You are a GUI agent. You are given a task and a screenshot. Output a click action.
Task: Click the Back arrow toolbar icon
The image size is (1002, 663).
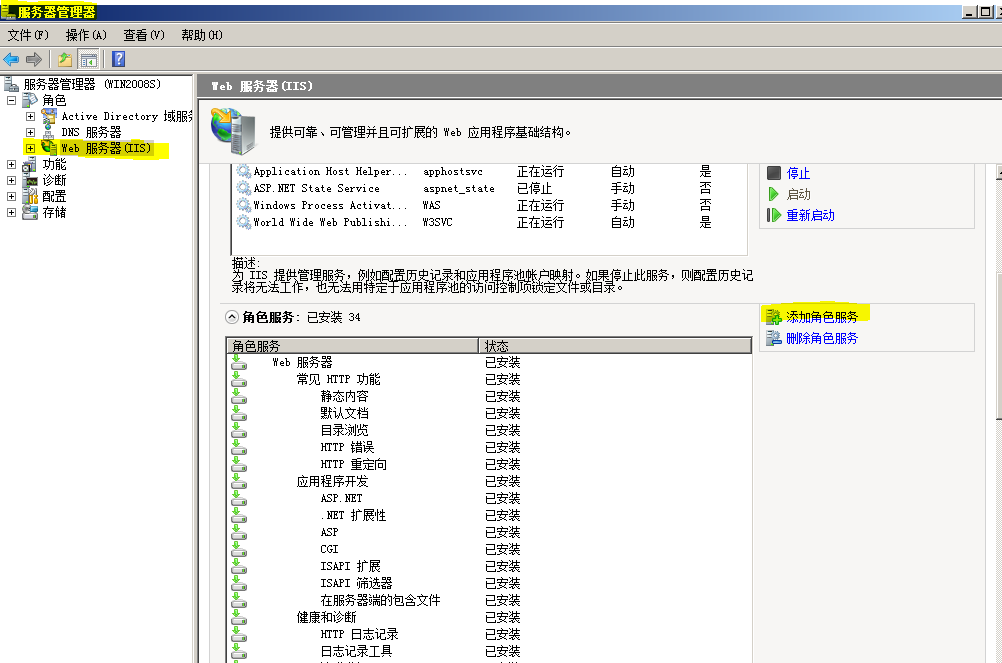coord(11,59)
